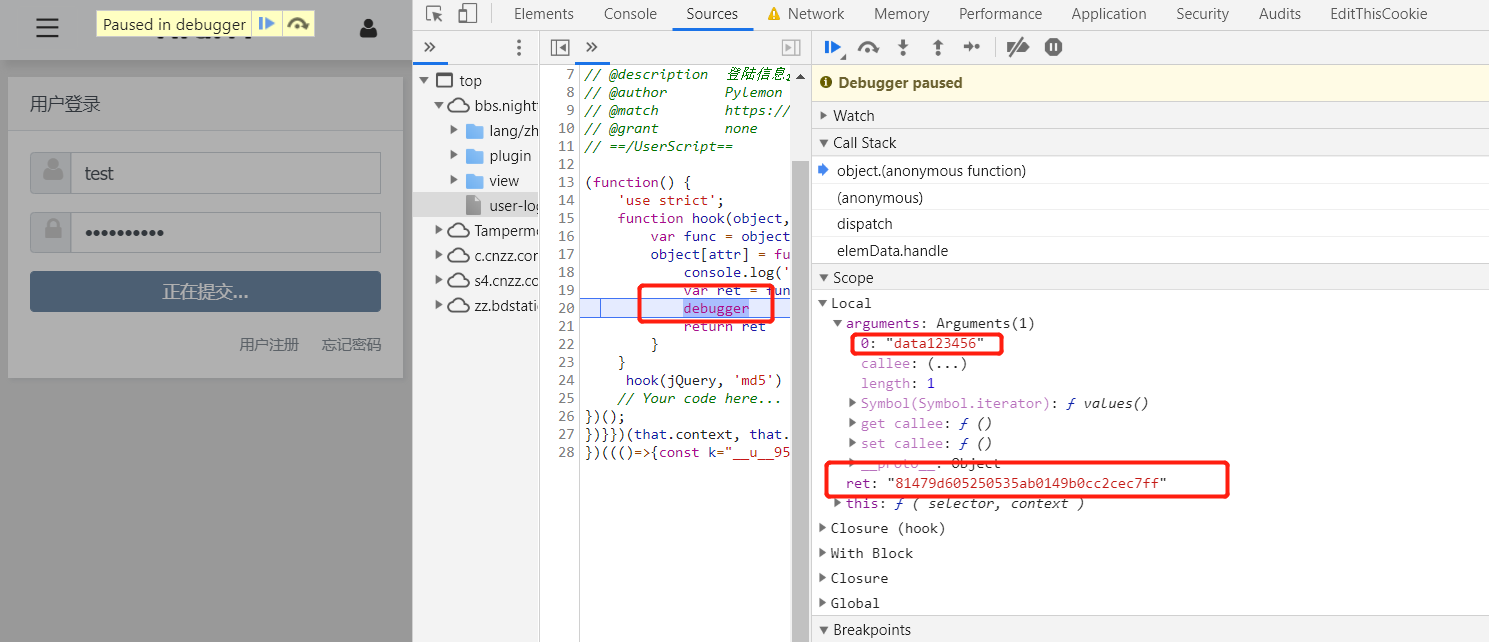Click the user profile icon in header

click(368, 28)
